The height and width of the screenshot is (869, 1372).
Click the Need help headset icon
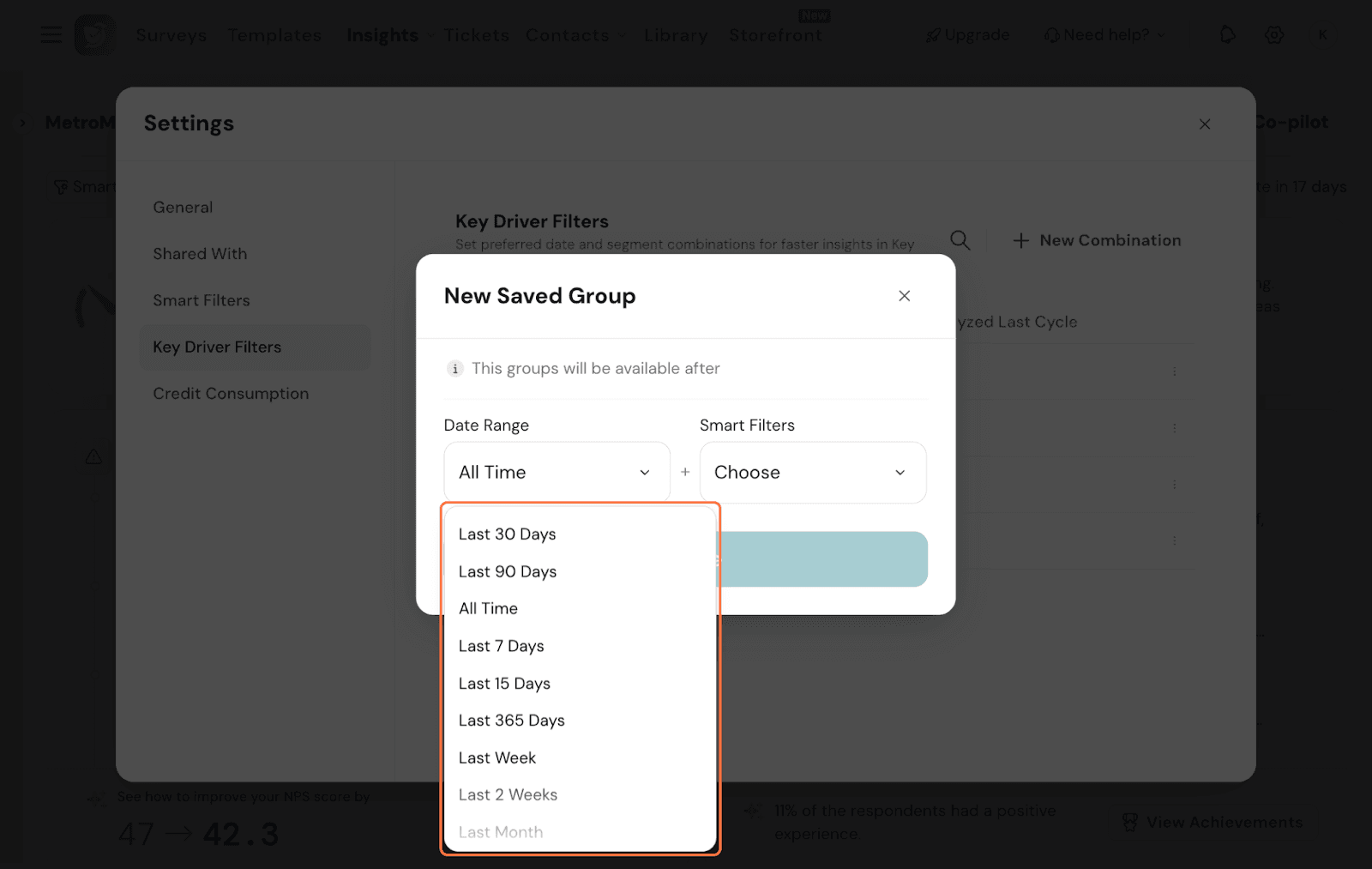point(1051,35)
